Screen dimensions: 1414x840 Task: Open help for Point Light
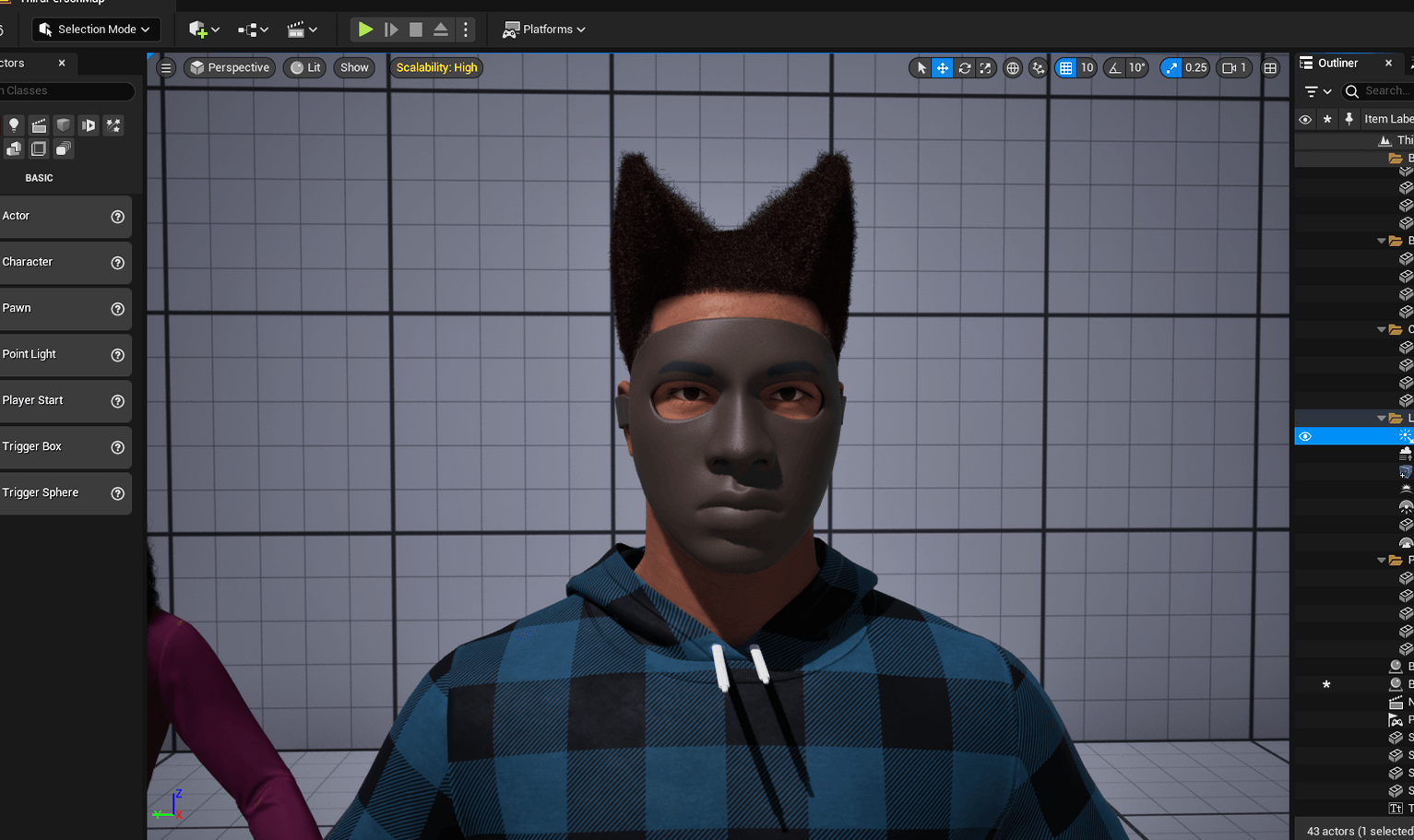pos(117,355)
